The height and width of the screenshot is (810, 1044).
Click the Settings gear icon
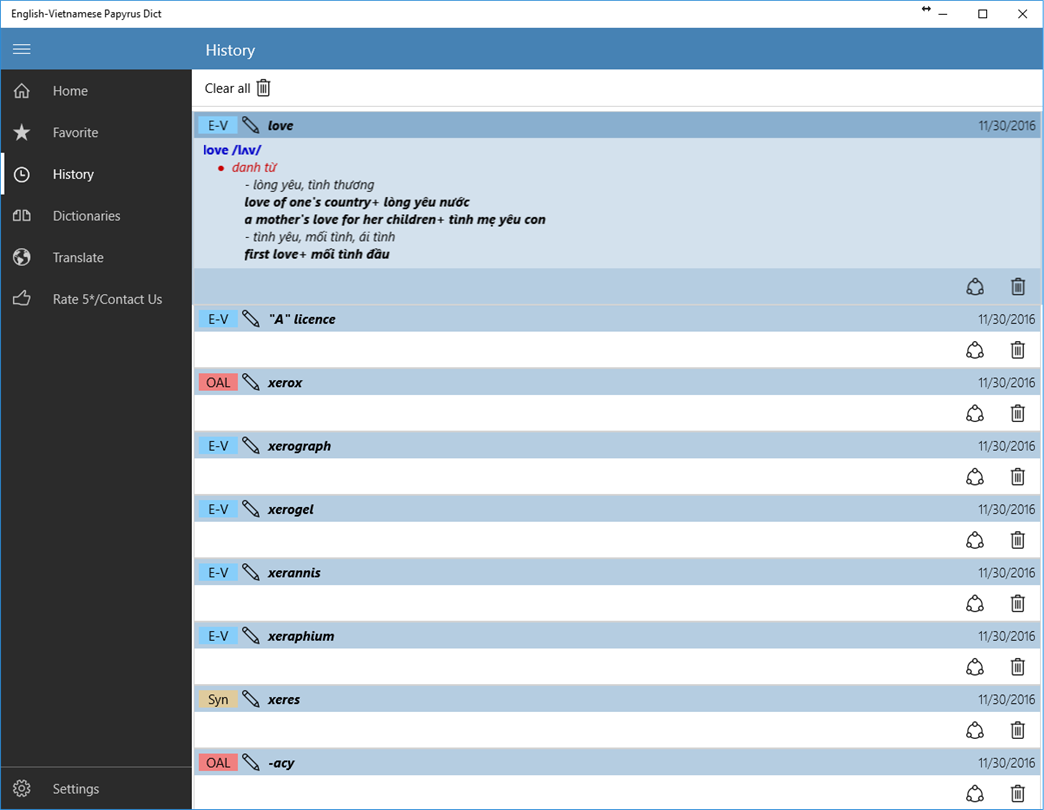point(21,789)
